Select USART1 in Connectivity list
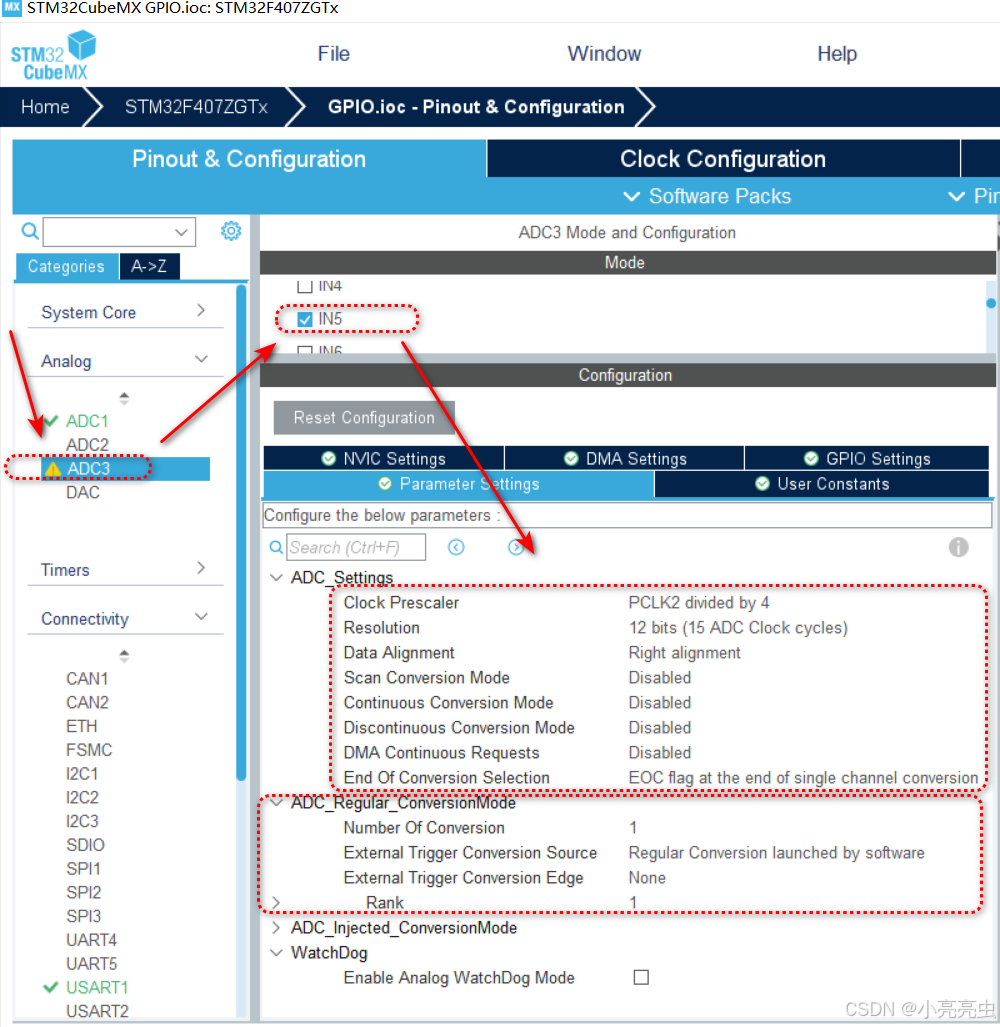 pos(97,987)
